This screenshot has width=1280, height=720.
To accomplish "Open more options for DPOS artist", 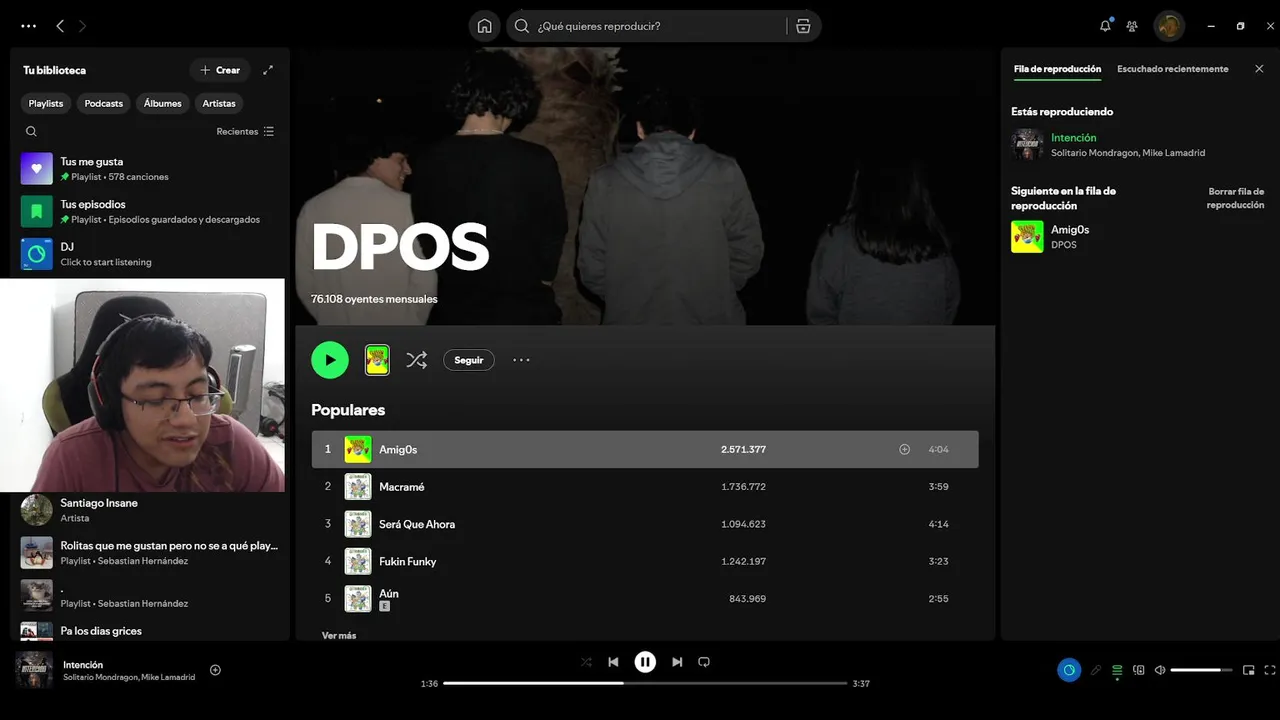I will 521,360.
